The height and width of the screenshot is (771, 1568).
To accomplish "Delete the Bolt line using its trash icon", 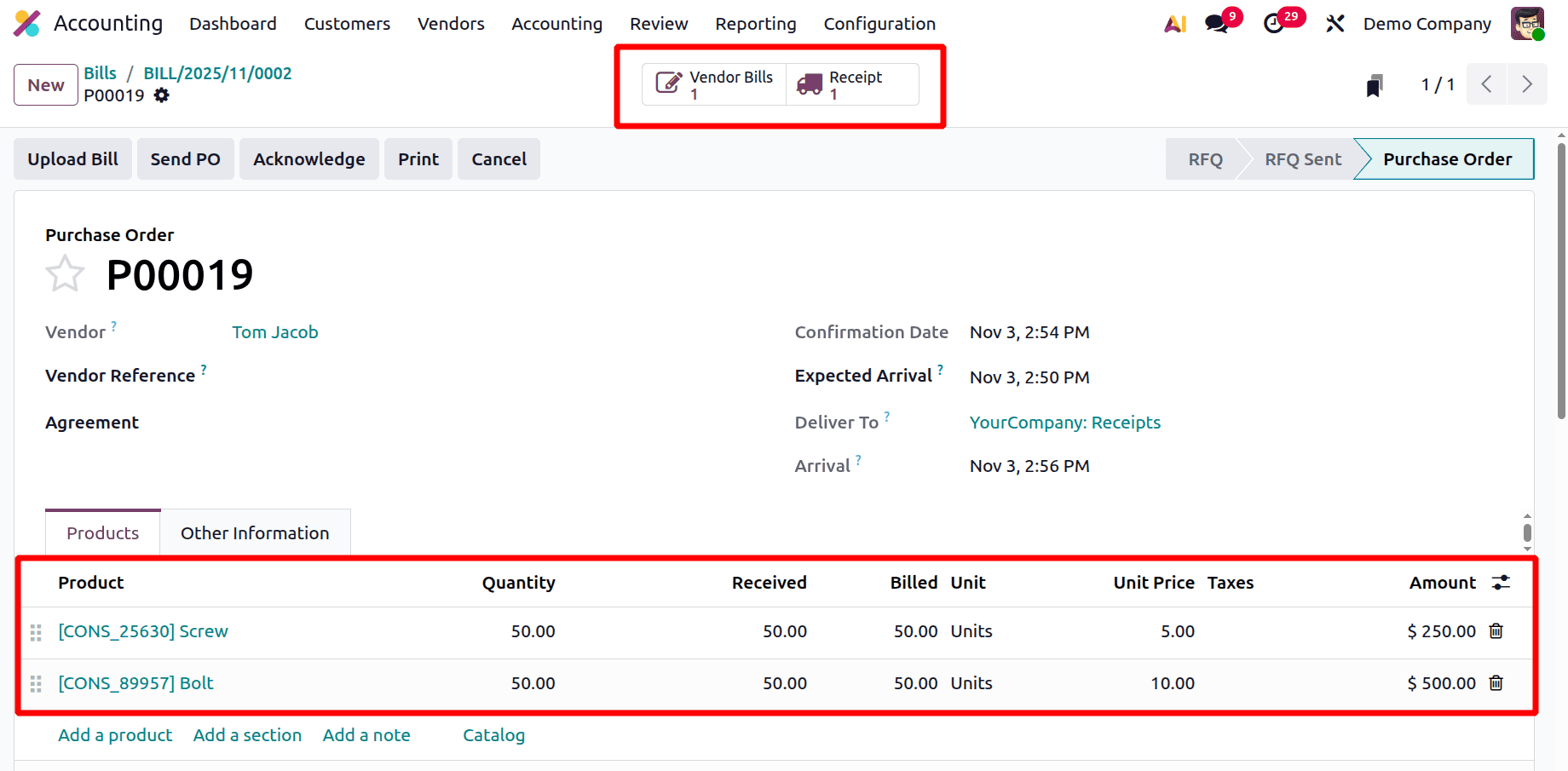I will point(1497,682).
